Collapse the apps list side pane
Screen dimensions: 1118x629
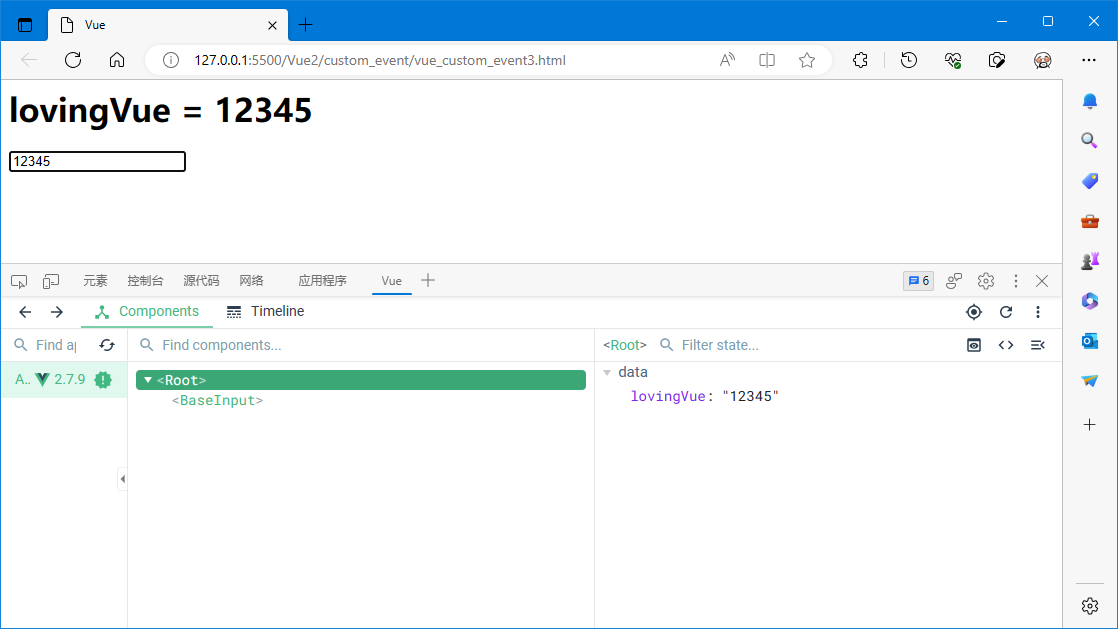[123, 479]
